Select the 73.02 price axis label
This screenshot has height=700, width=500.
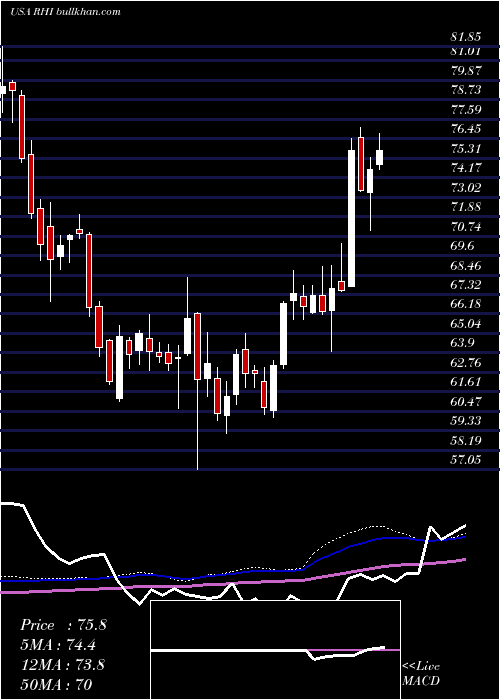466,188
